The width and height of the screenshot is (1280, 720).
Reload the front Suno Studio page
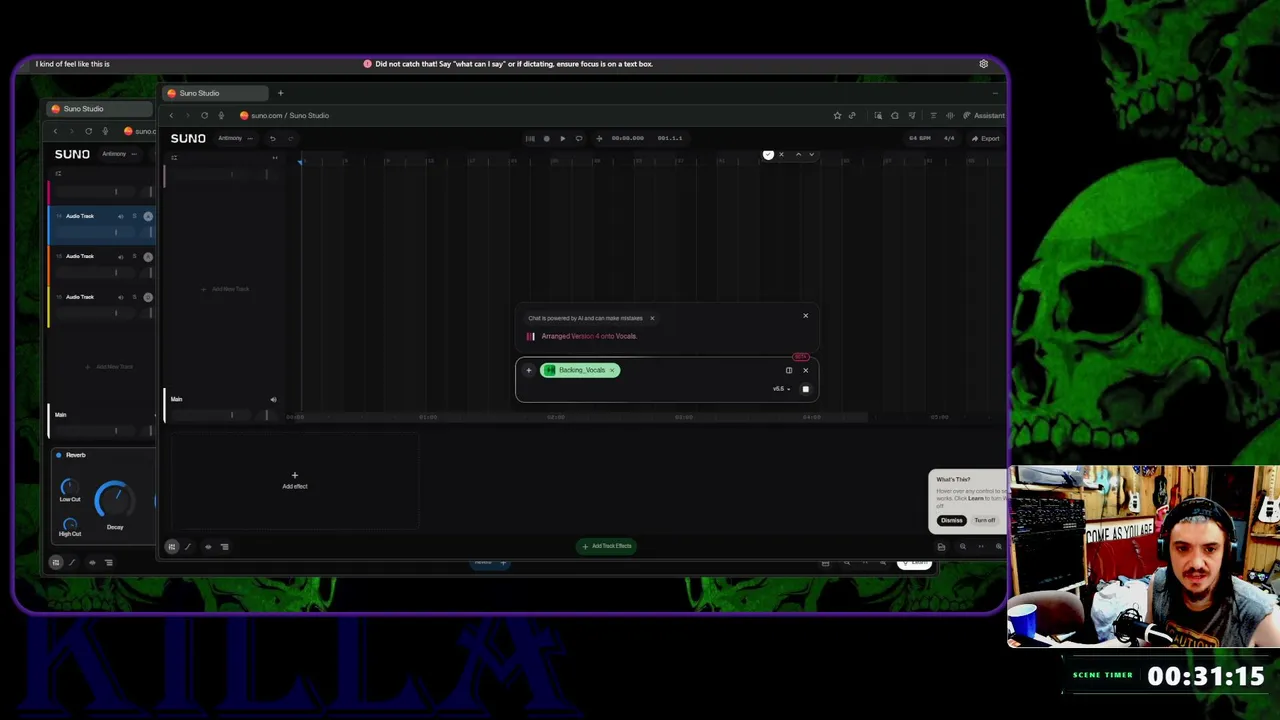(204, 115)
